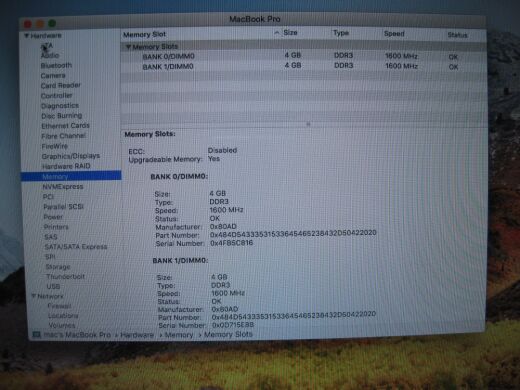Minimize the MacBook Pro window
The width and height of the screenshot is (520, 390).
click(40, 24)
